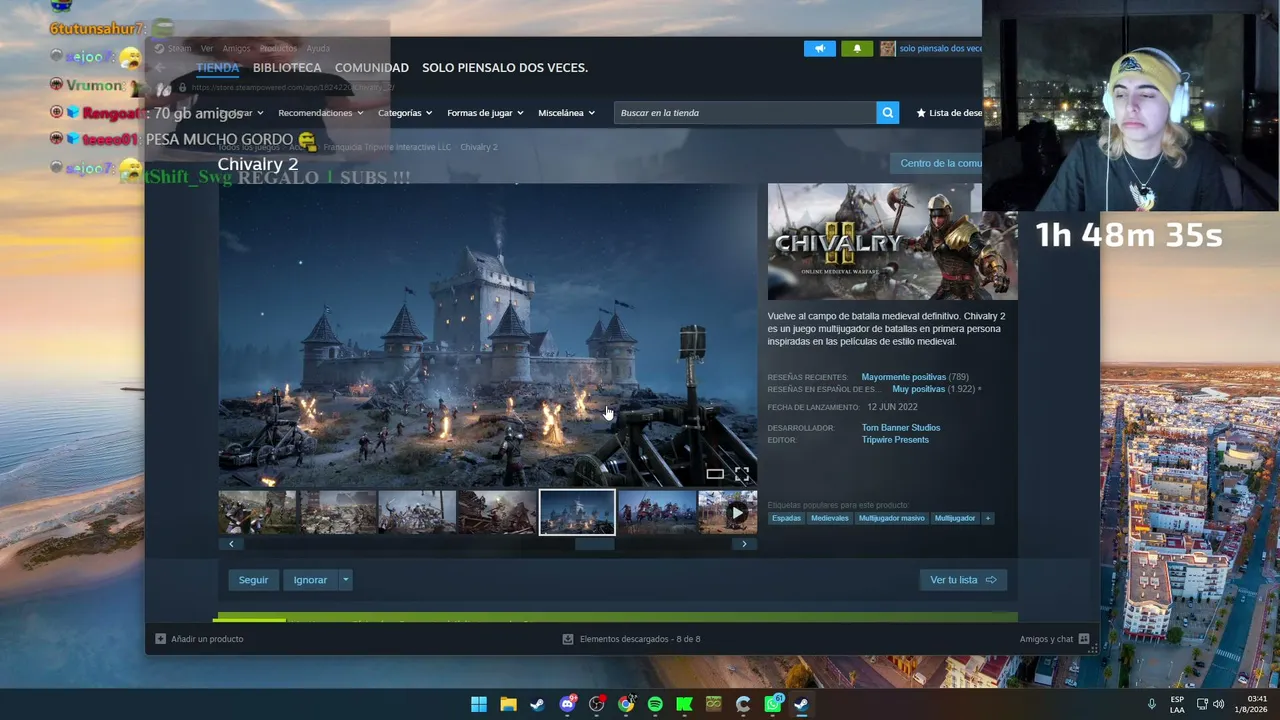Open network settings in system tray

click(x=1202, y=704)
